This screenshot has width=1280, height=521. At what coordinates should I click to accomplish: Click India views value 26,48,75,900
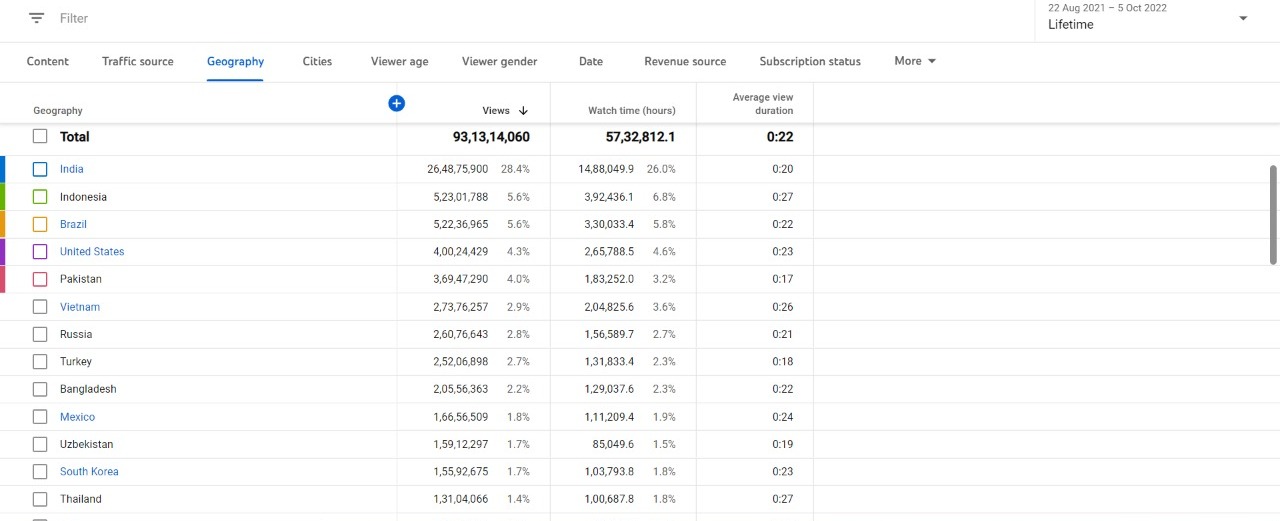(458, 169)
